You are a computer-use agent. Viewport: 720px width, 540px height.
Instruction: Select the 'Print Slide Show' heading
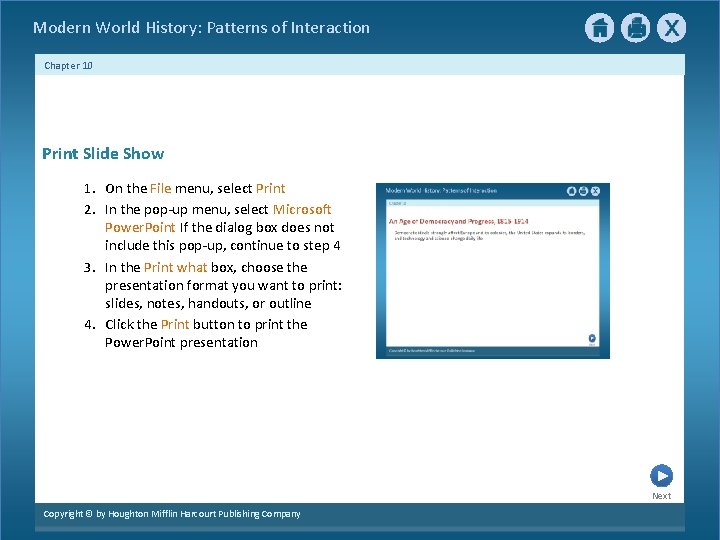coord(103,153)
